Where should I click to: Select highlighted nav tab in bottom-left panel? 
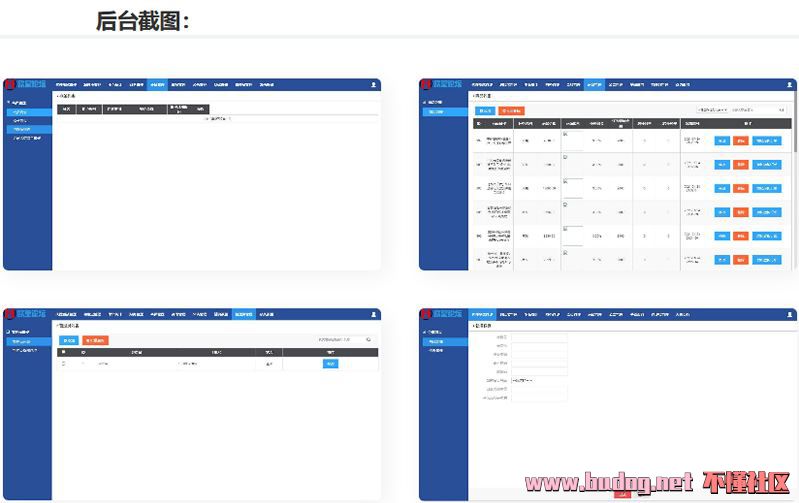[x=244, y=314]
